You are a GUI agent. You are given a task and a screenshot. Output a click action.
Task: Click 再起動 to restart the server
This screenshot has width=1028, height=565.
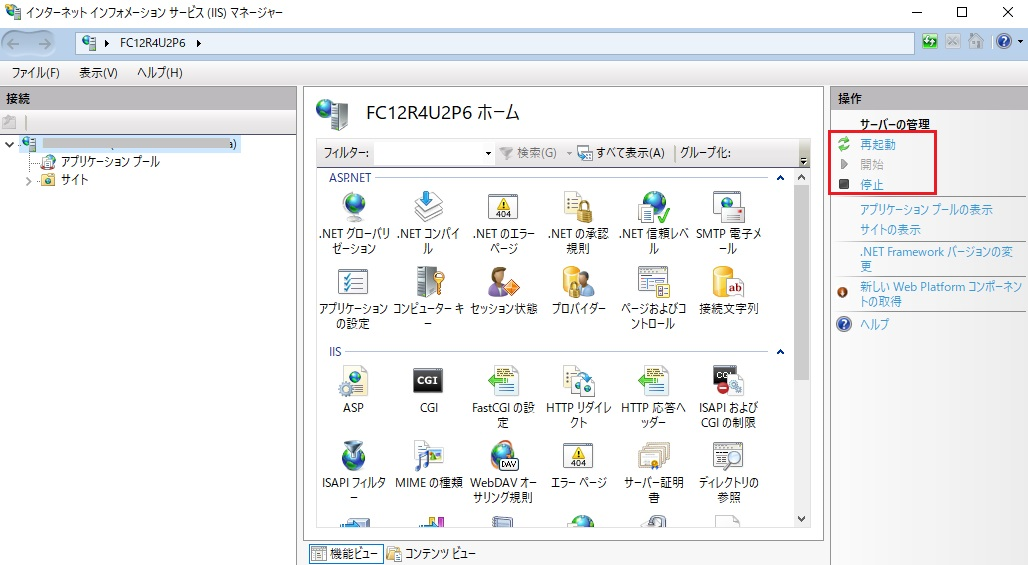click(x=878, y=144)
